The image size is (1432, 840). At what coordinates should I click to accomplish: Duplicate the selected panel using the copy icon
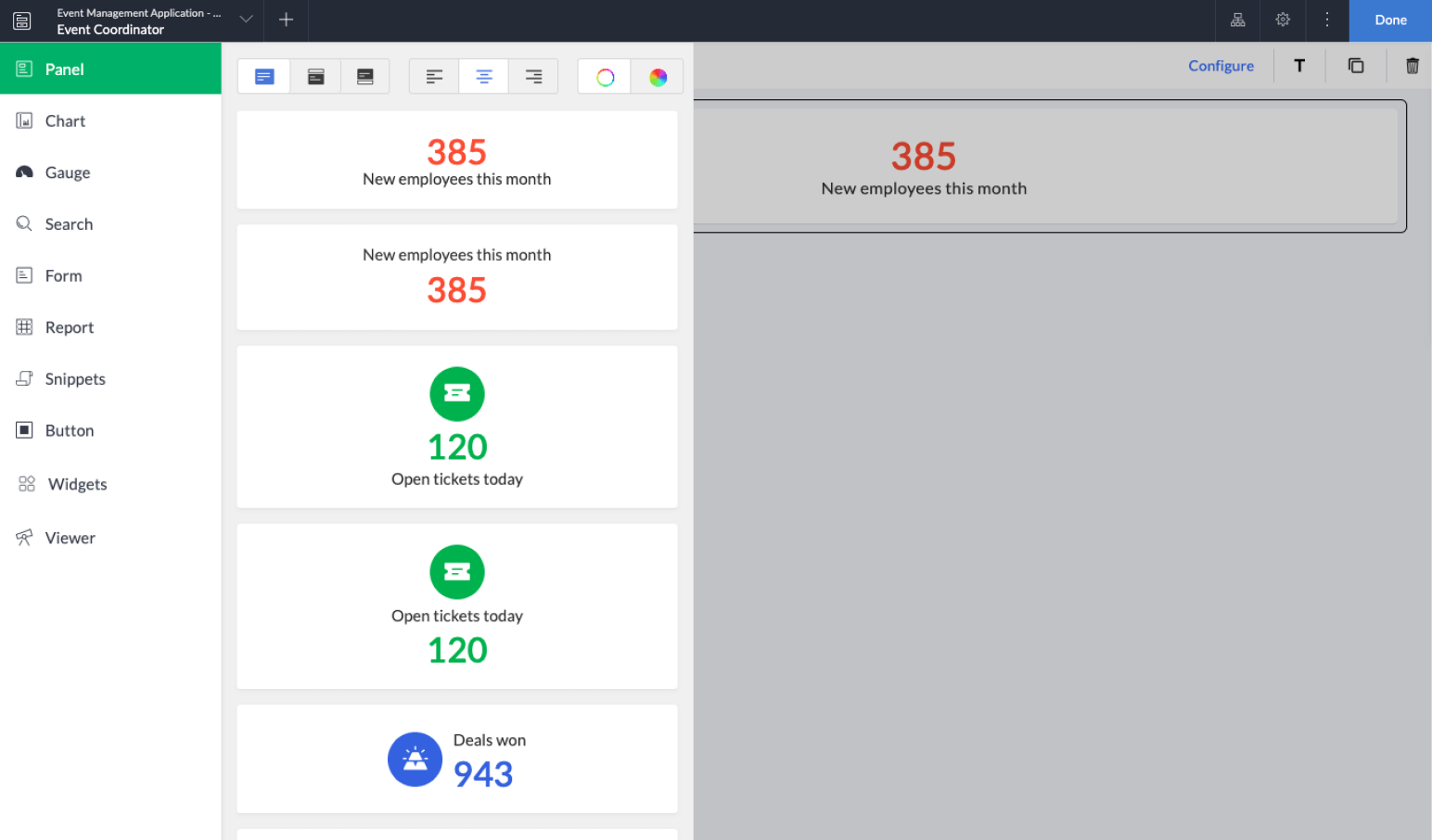(1356, 65)
